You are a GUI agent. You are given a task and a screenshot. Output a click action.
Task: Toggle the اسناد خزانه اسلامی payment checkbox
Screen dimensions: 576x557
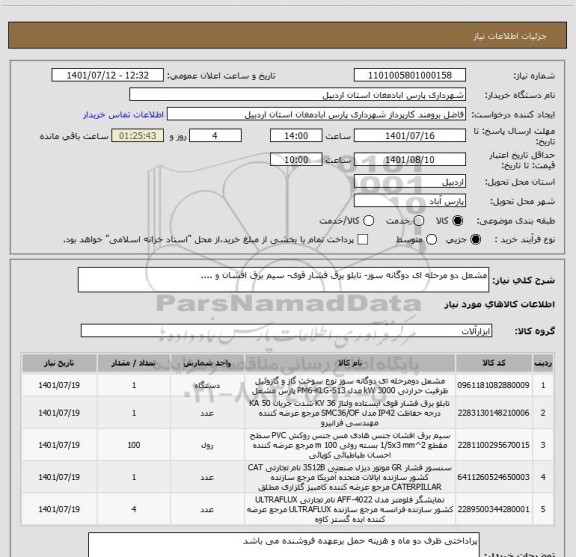(363, 240)
